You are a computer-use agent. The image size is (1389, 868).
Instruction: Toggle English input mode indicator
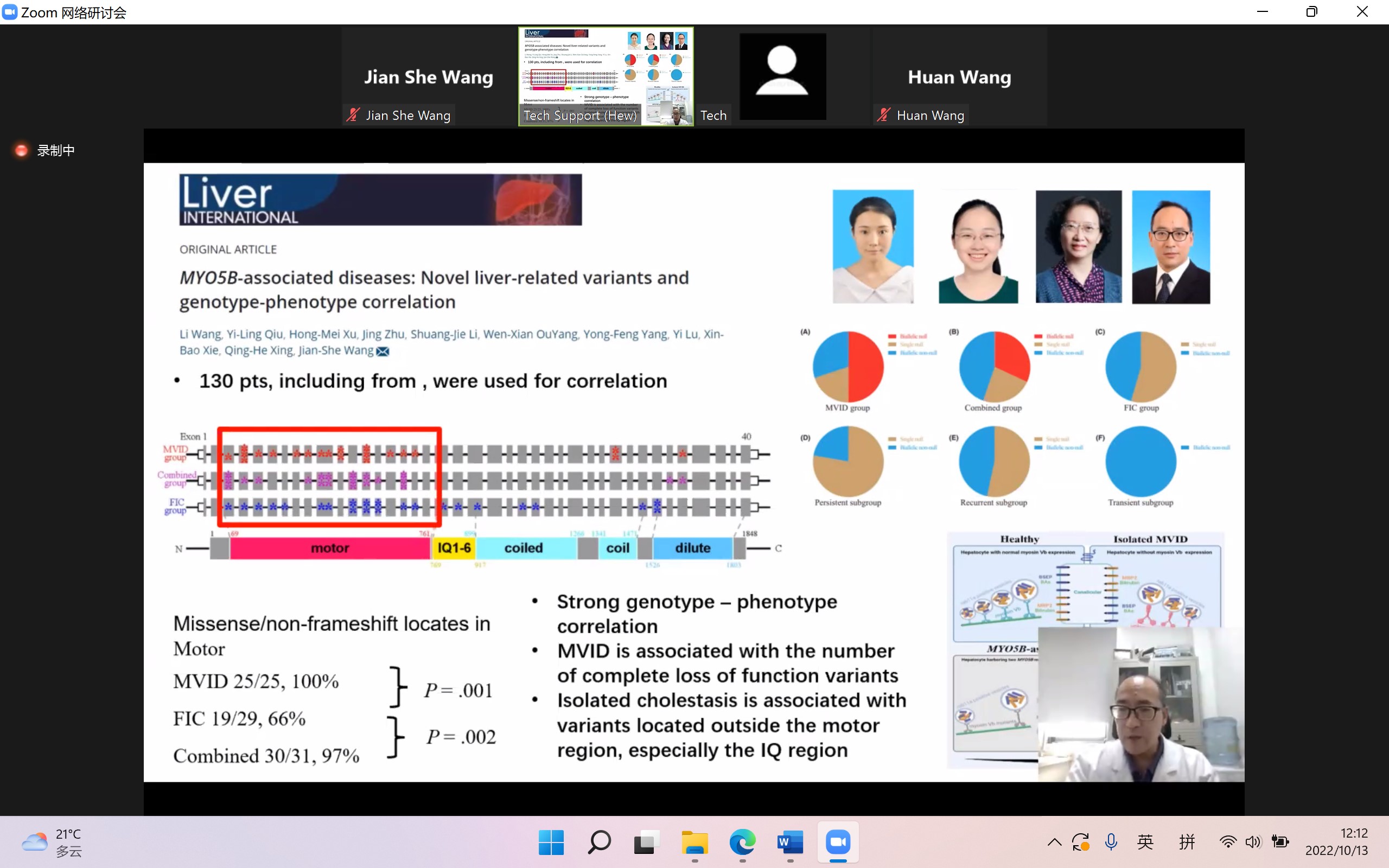coord(1145,842)
